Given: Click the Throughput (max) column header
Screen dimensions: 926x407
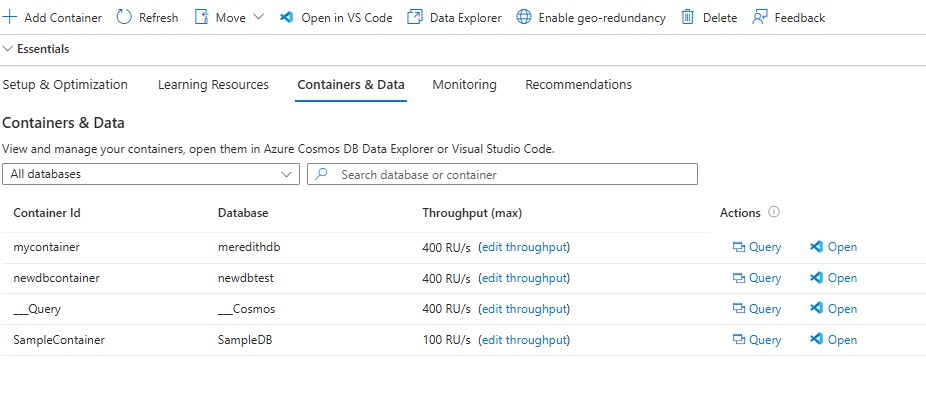Looking at the screenshot, I should point(472,213).
